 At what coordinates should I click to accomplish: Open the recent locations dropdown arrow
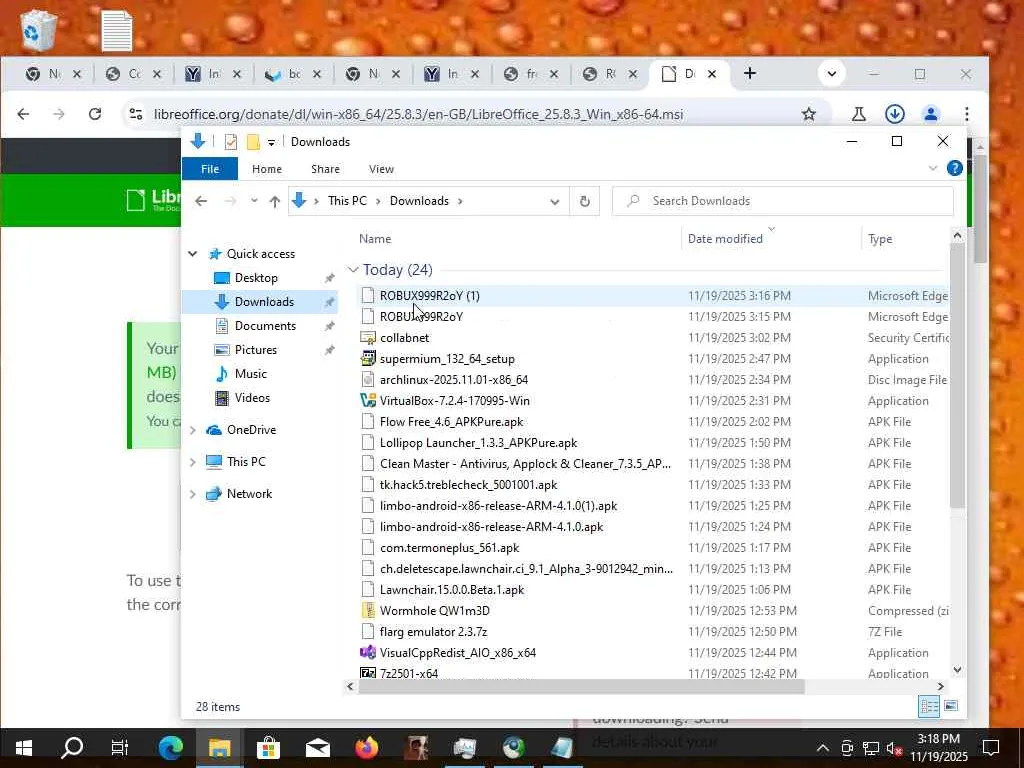click(x=254, y=201)
